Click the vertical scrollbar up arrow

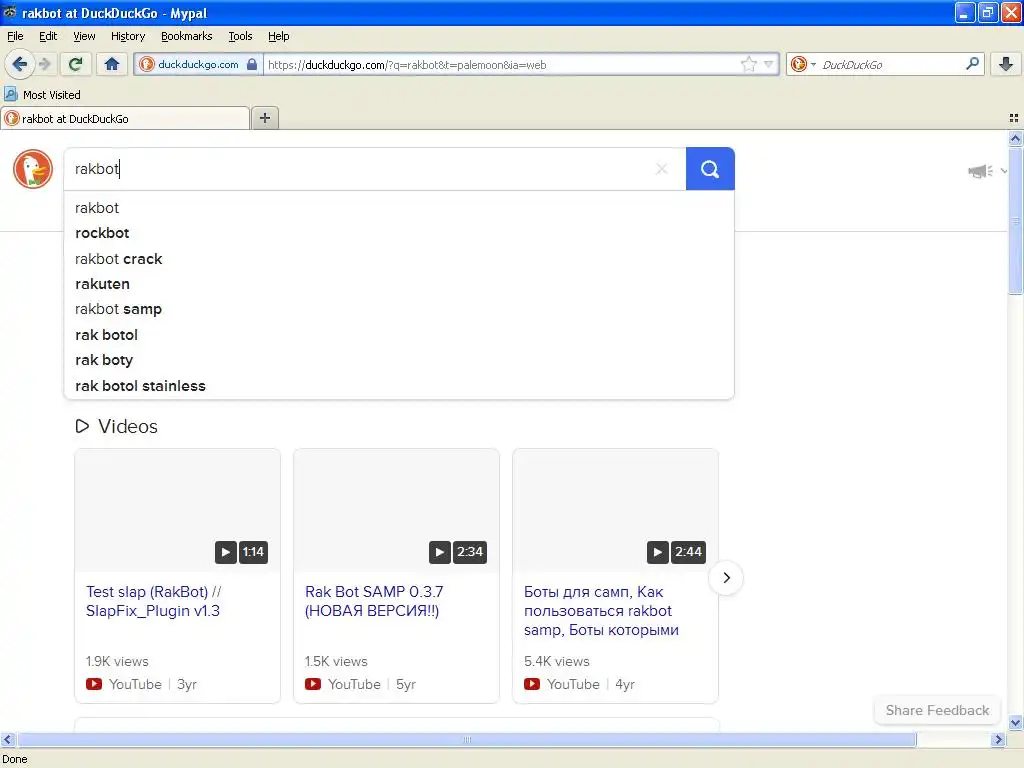pos(1015,138)
